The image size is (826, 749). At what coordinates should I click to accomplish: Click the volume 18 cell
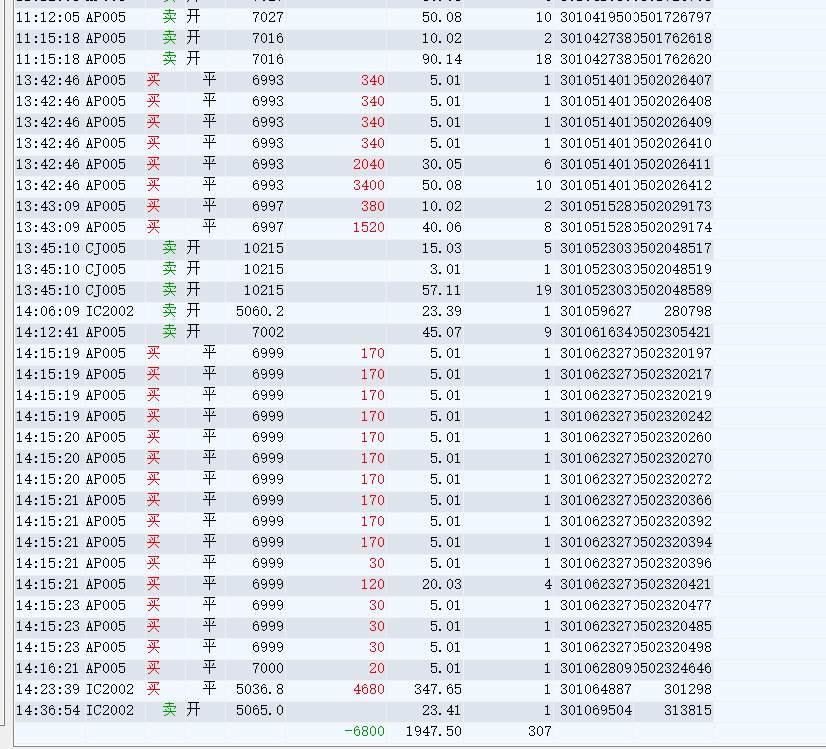544,60
